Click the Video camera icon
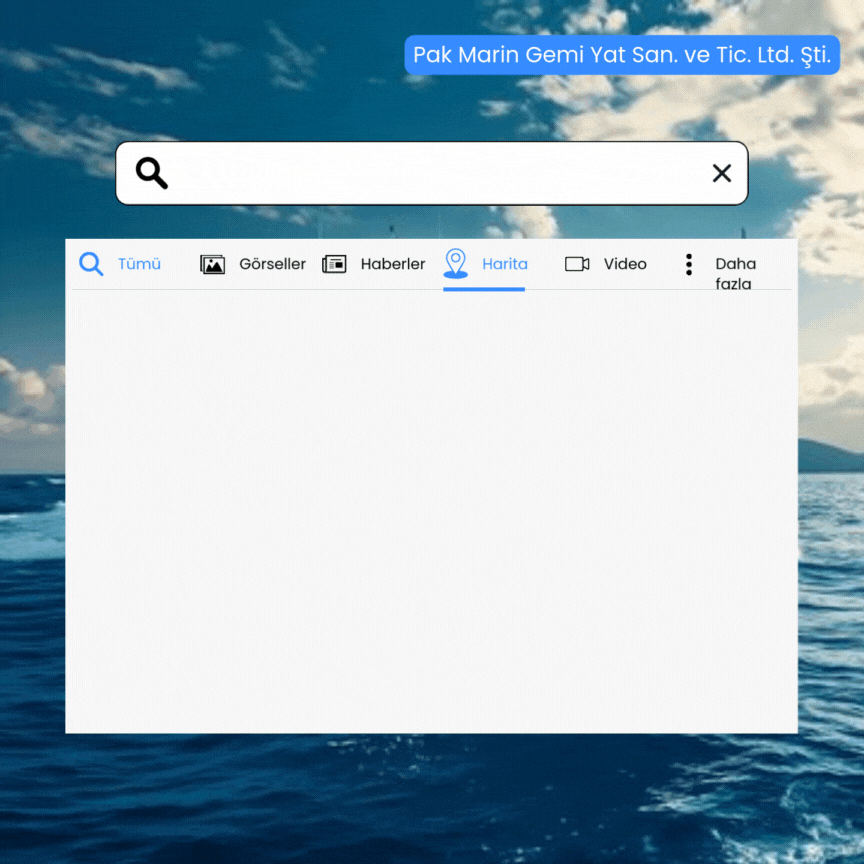Image resolution: width=864 pixels, height=864 pixels. 577,264
